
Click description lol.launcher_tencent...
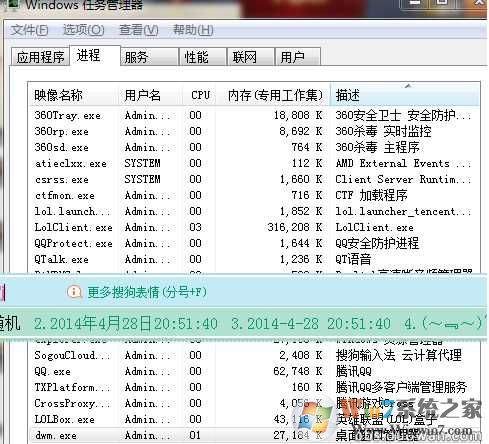point(403,211)
